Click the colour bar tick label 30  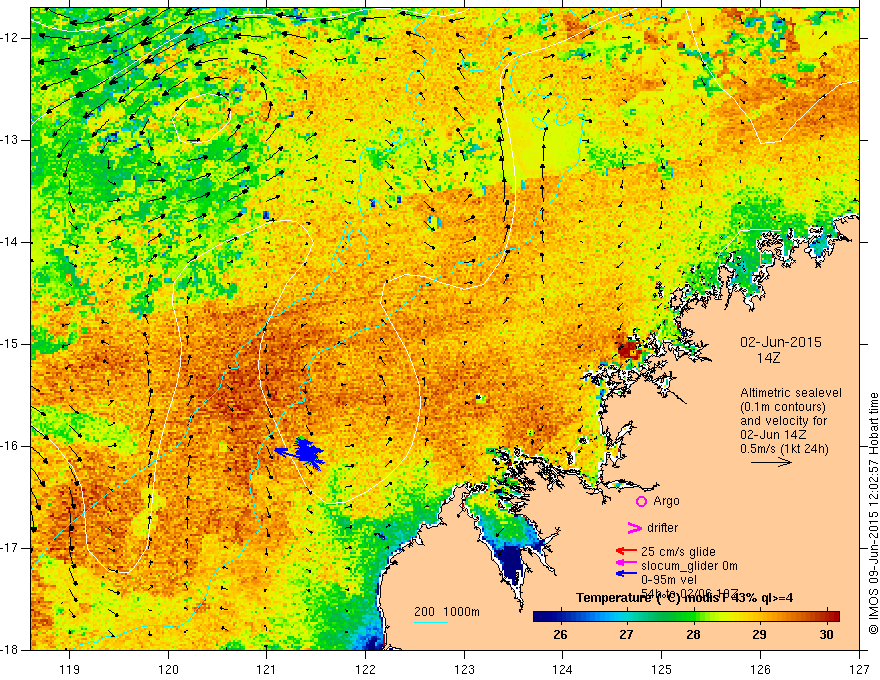(x=826, y=635)
